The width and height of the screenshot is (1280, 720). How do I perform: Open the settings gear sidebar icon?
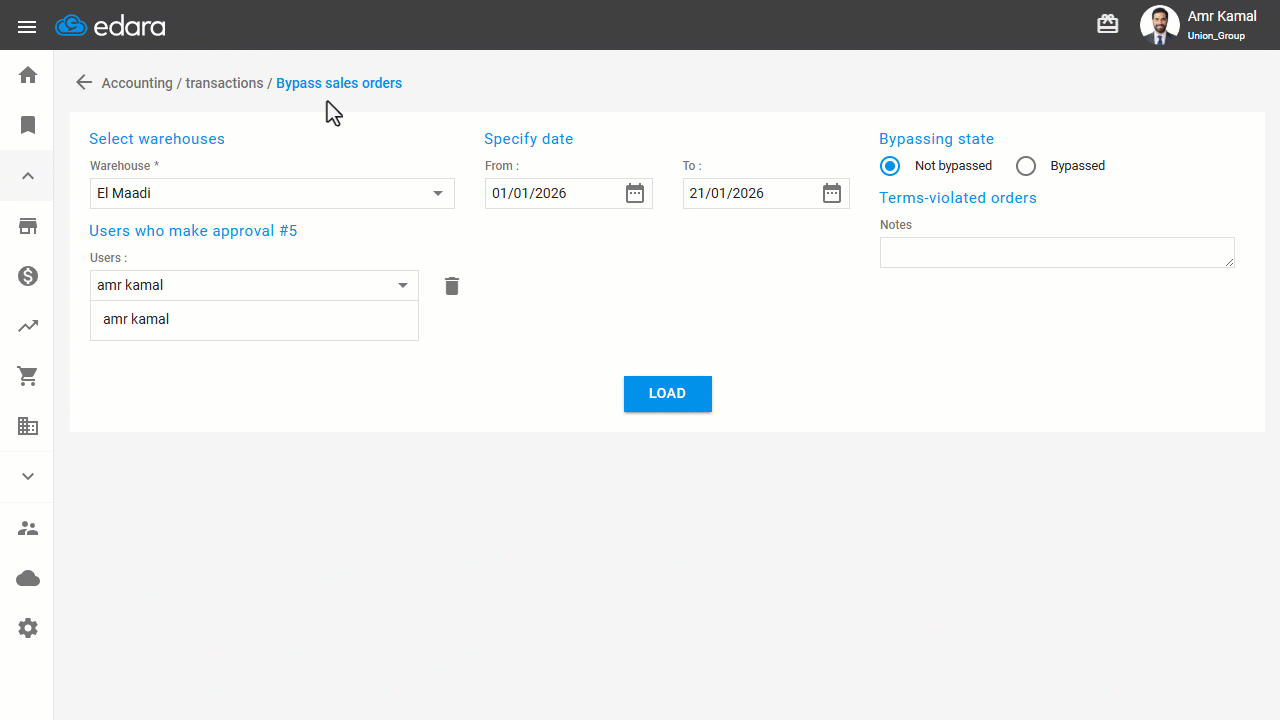tap(28, 628)
